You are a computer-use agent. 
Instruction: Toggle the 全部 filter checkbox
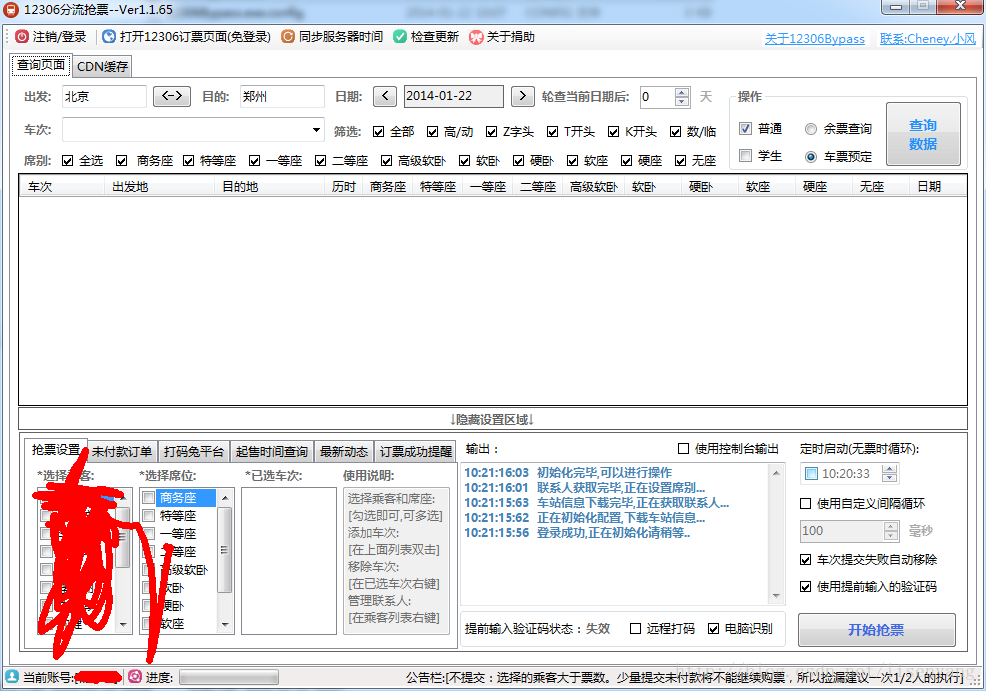(x=379, y=131)
